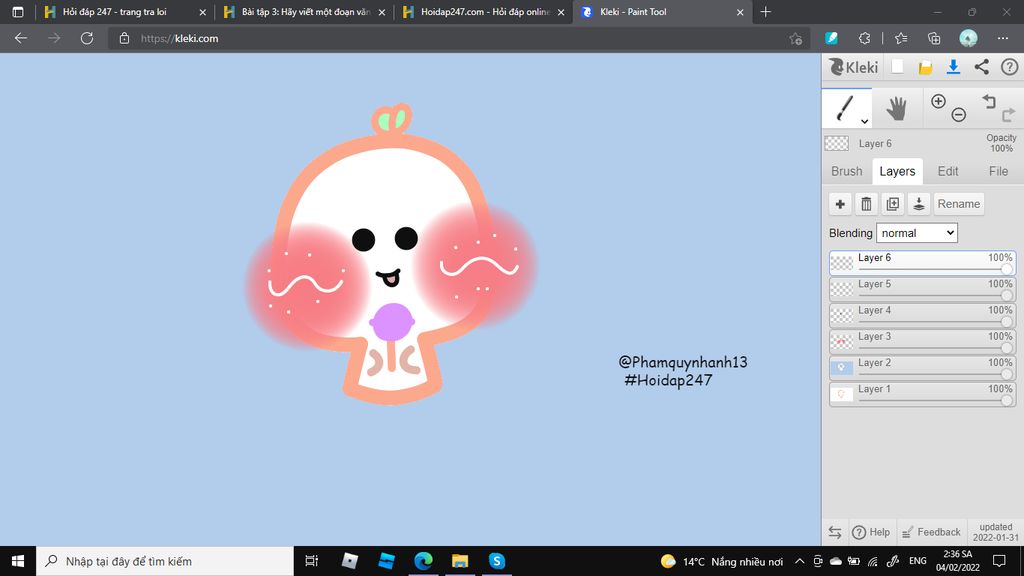Viewport: 1024px width, 576px height.
Task: Click the Windows taskbar search box
Action: (x=165, y=561)
